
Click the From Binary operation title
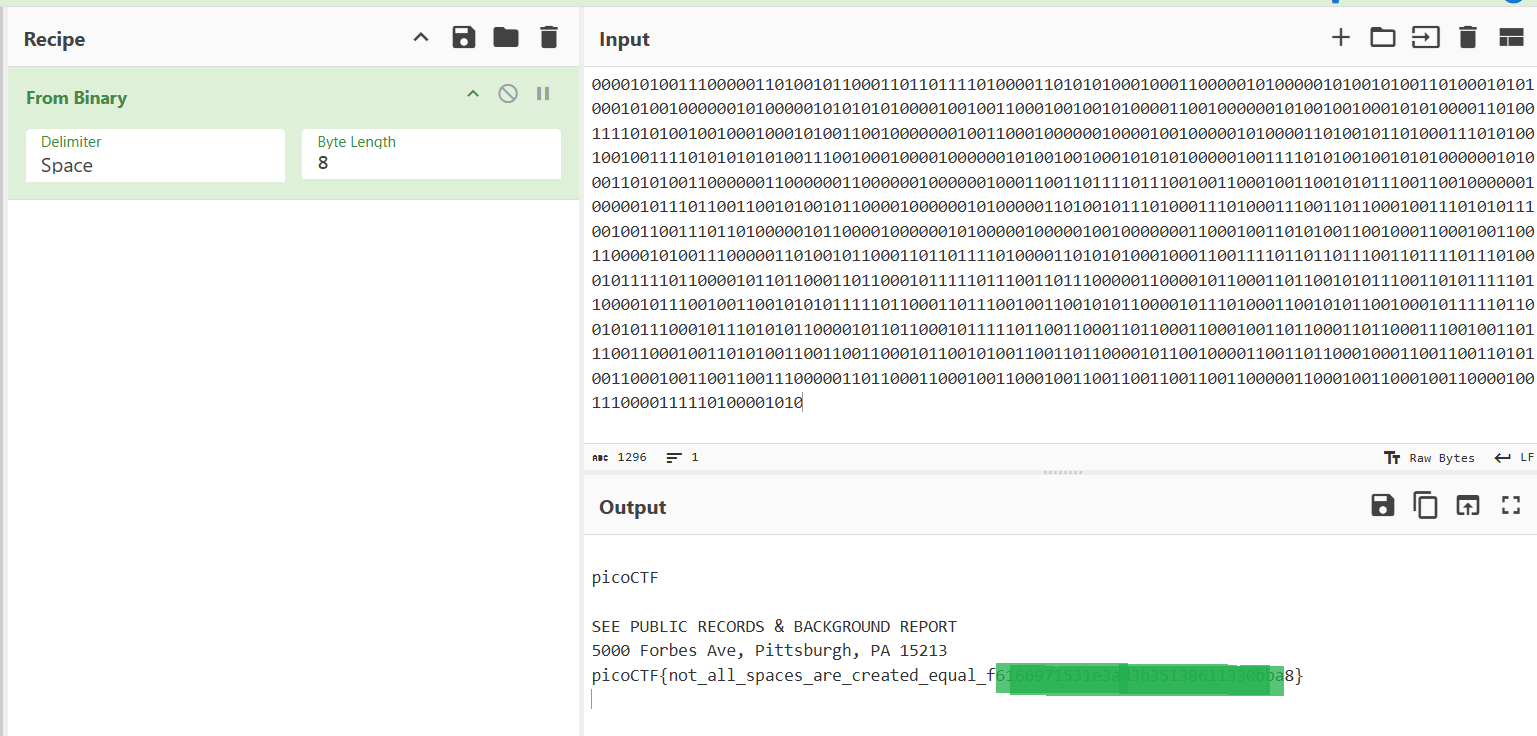(x=76, y=97)
